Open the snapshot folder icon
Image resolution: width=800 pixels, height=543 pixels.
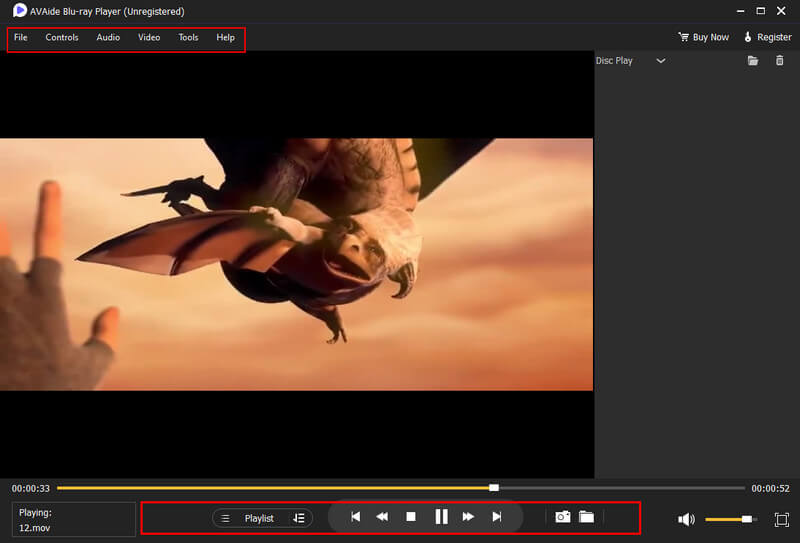click(x=587, y=517)
